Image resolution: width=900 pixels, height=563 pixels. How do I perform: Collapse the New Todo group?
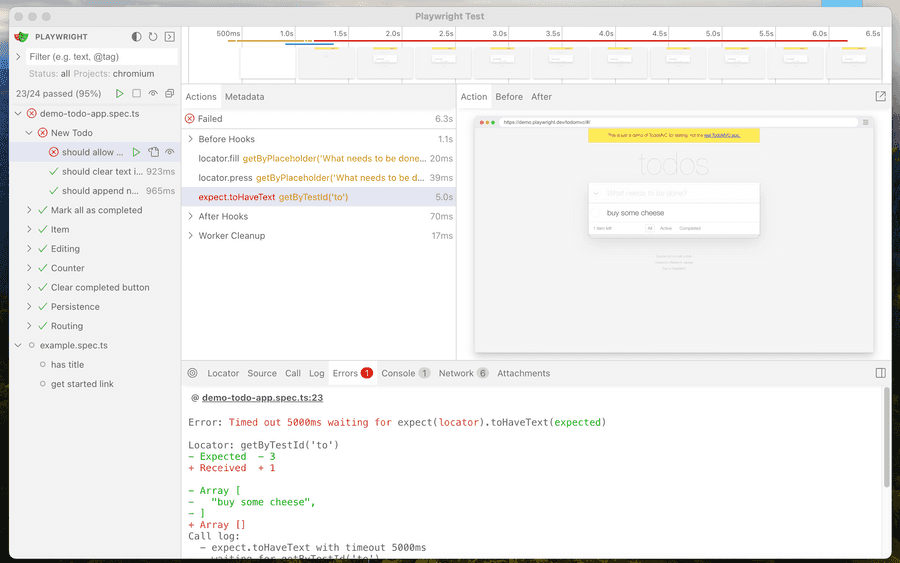pyautogui.click(x=29, y=133)
